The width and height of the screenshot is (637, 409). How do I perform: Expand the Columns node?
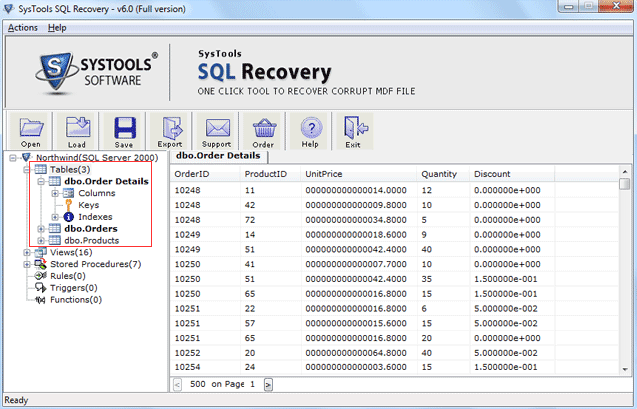pyautogui.click(x=55, y=193)
